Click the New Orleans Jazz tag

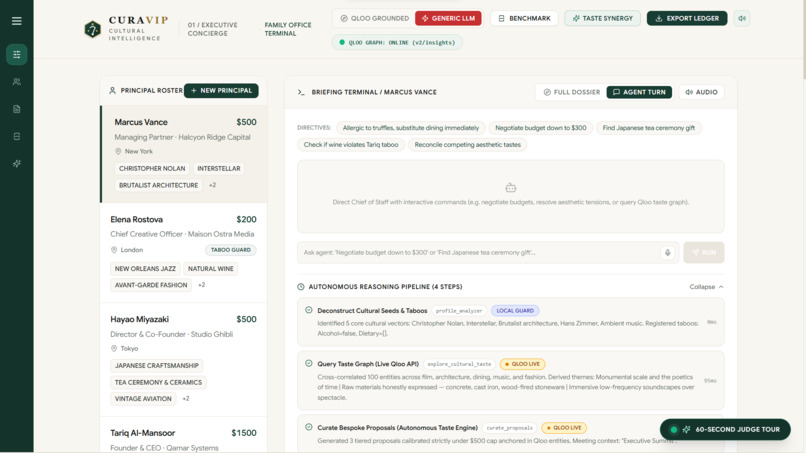(145, 269)
